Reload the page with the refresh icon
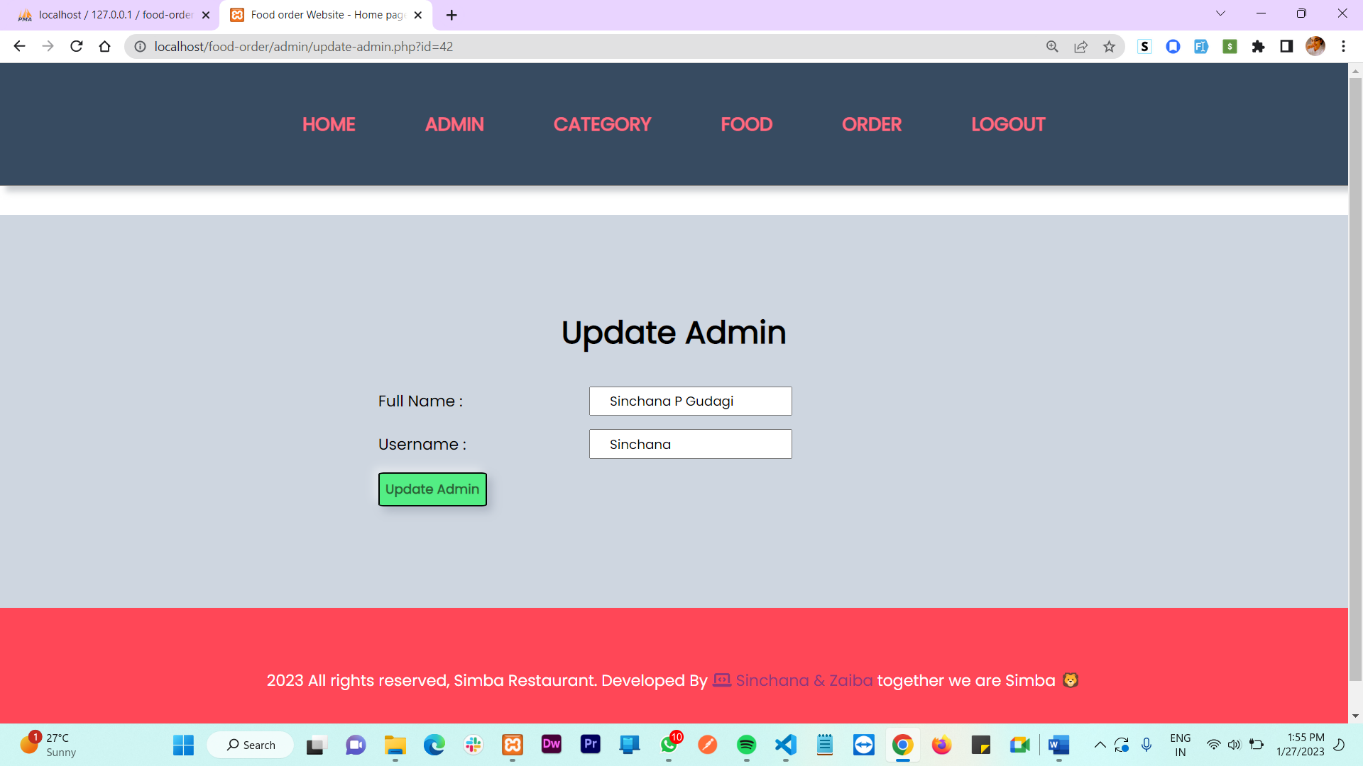Image resolution: width=1363 pixels, height=766 pixels. [76, 46]
